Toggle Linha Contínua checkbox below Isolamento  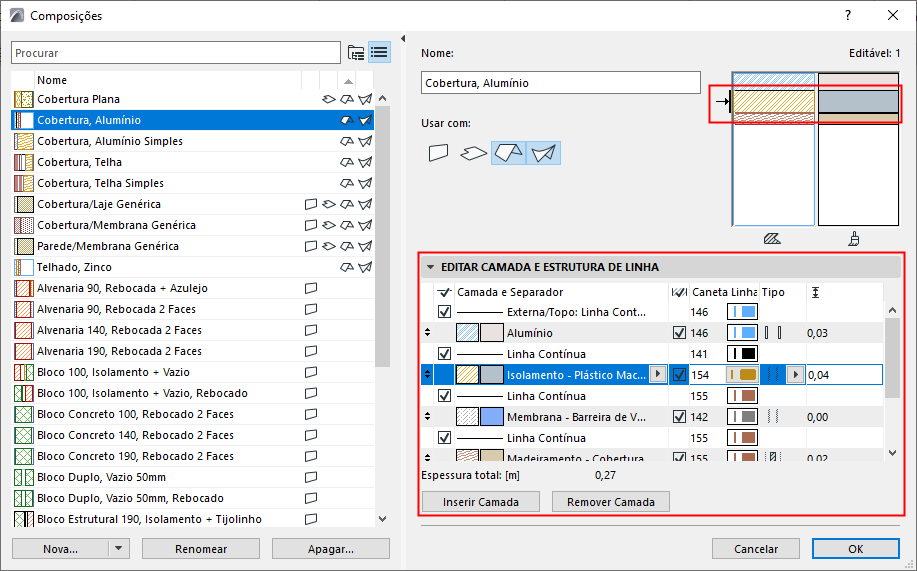444,396
